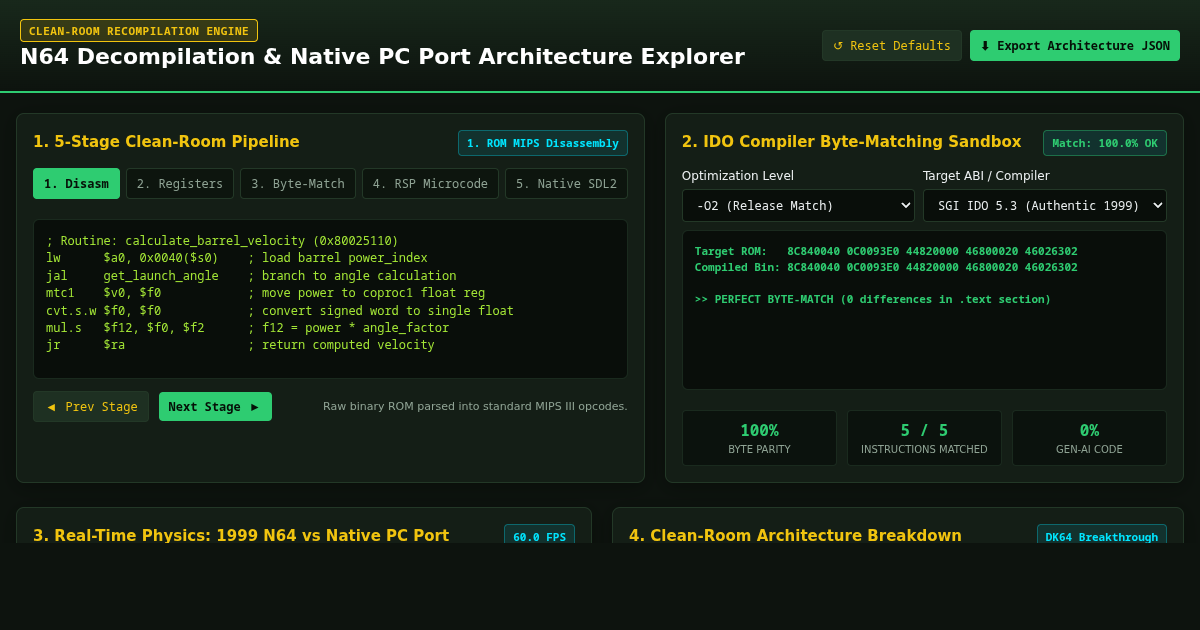Screen dimensions: 1200x630
Task: Open the Optimization Level dropdown
Action: click(x=798, y=206)
